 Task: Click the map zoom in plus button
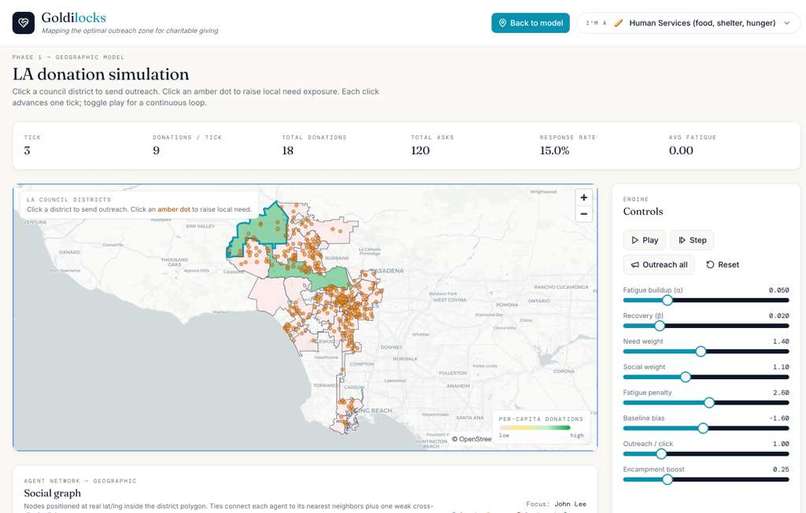(x=583, y=197)
